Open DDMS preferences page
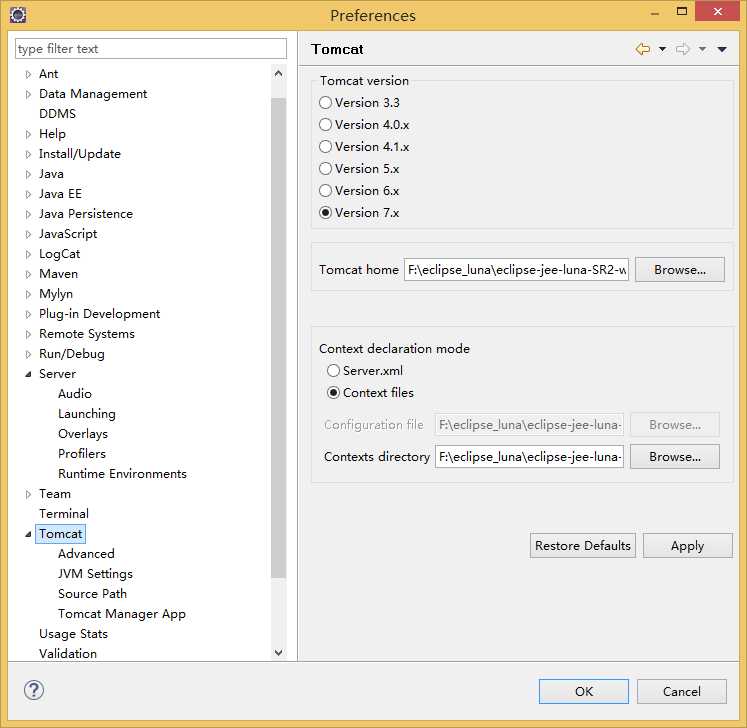Screen dimensions: 747x728 (57, 114)
